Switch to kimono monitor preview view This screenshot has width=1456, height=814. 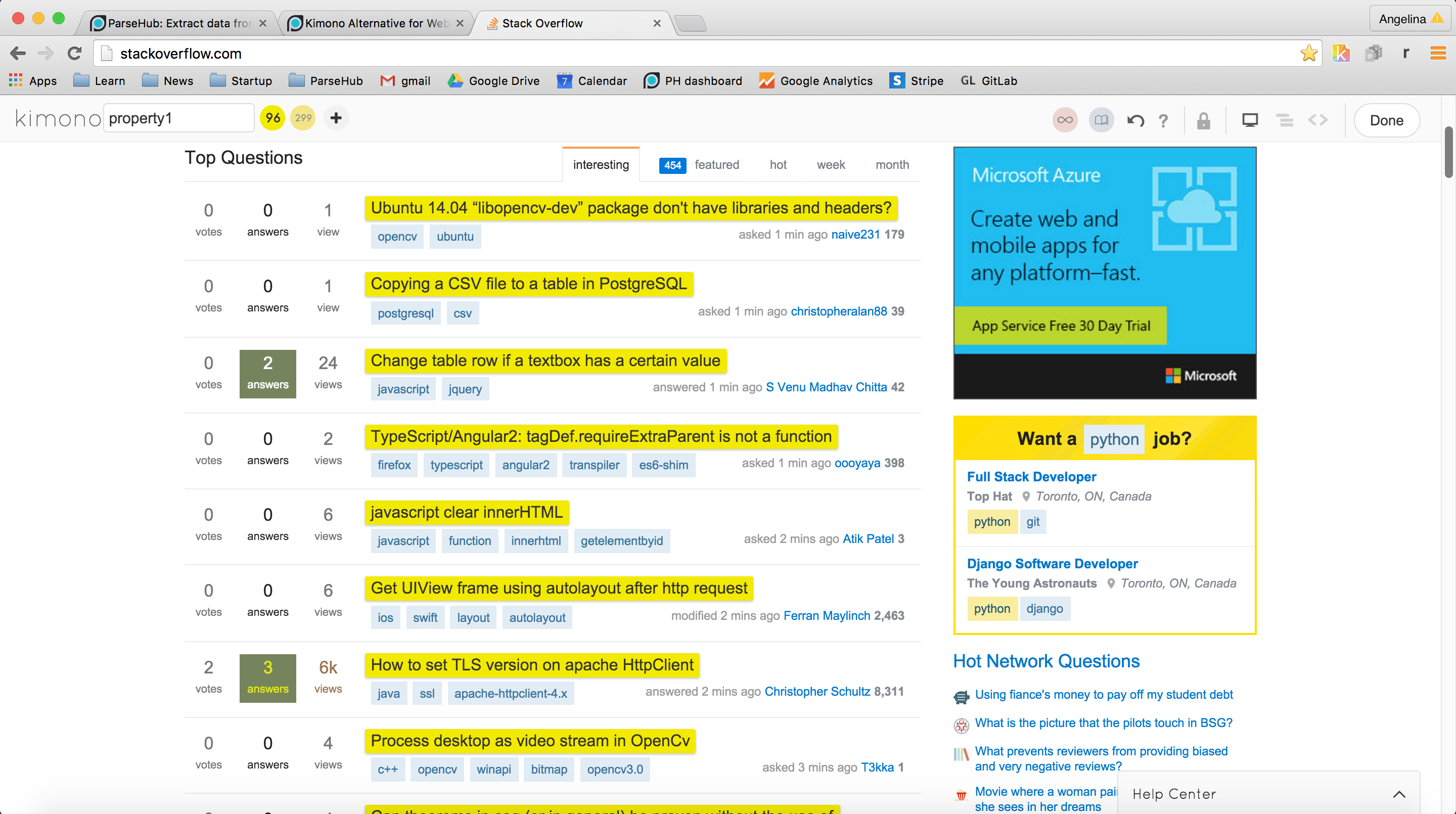click(1250, 120)
